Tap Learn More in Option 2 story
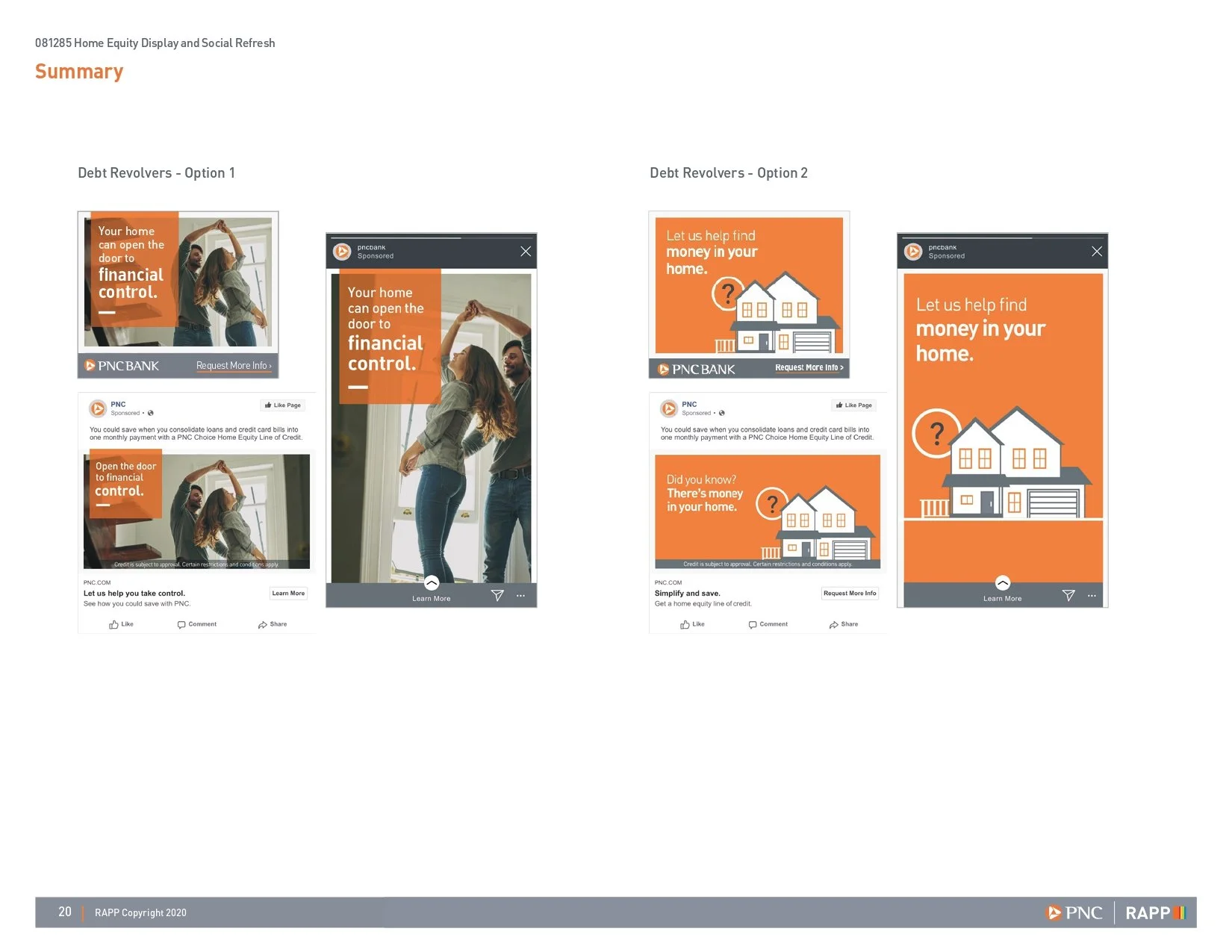This screenshot has height=952, width=1232. (1003, 599)
